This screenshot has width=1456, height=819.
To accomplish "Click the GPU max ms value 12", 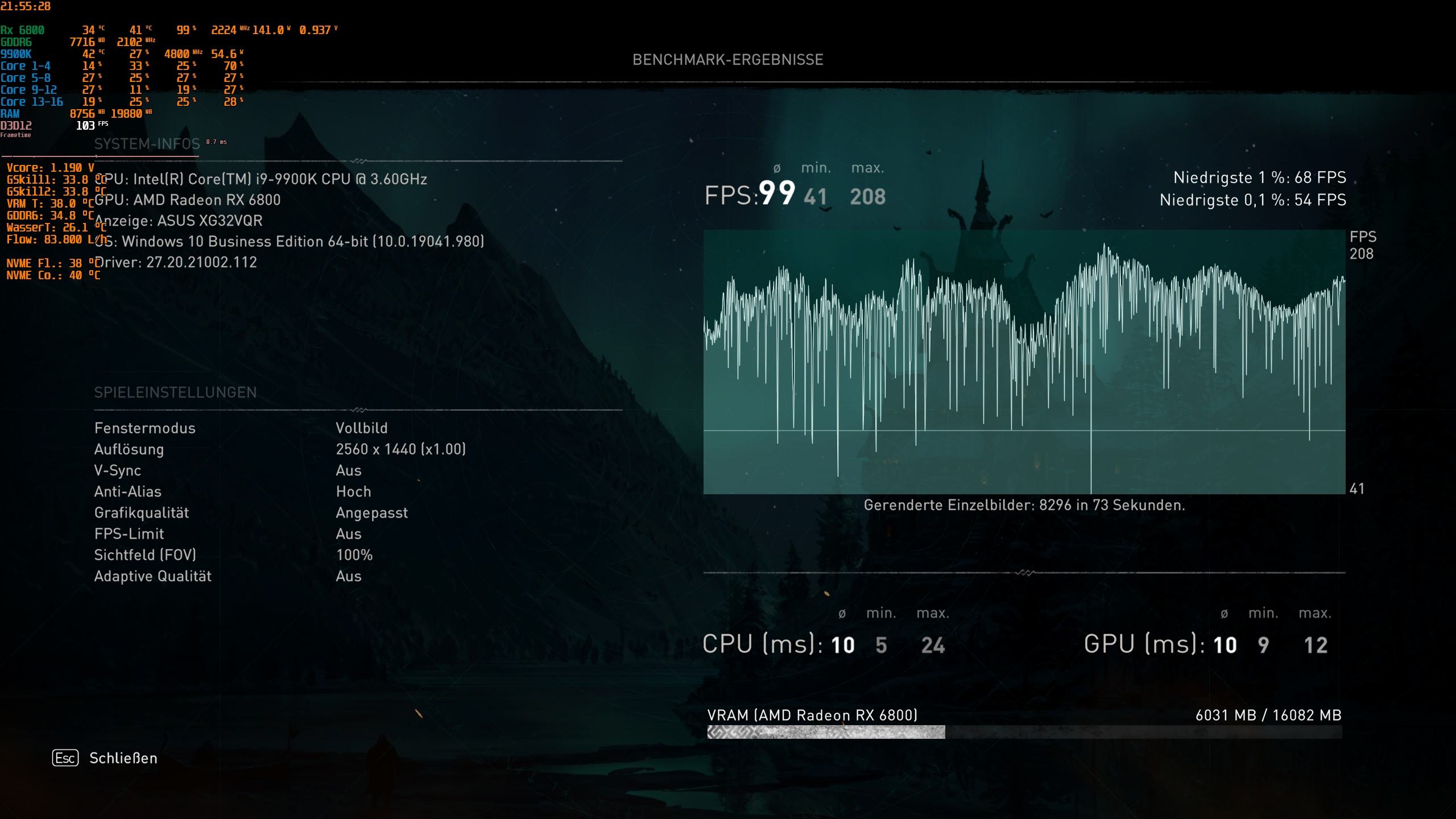I will pos(1316,646).
